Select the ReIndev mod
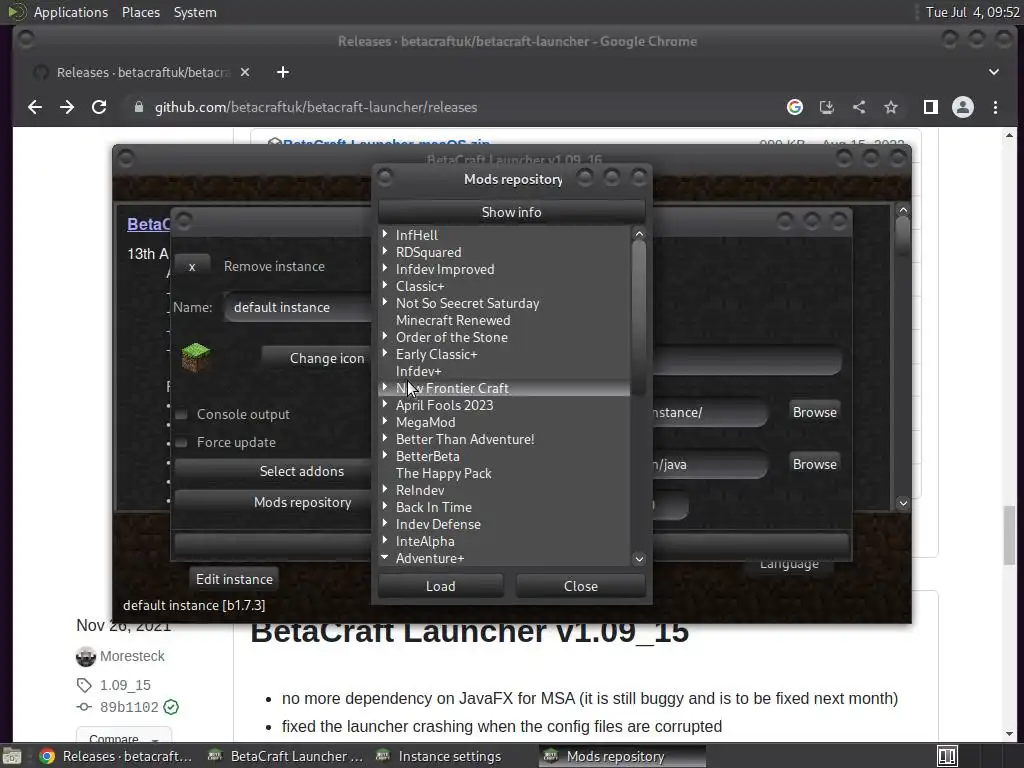The image size is (1024, 768). (420, 490)
